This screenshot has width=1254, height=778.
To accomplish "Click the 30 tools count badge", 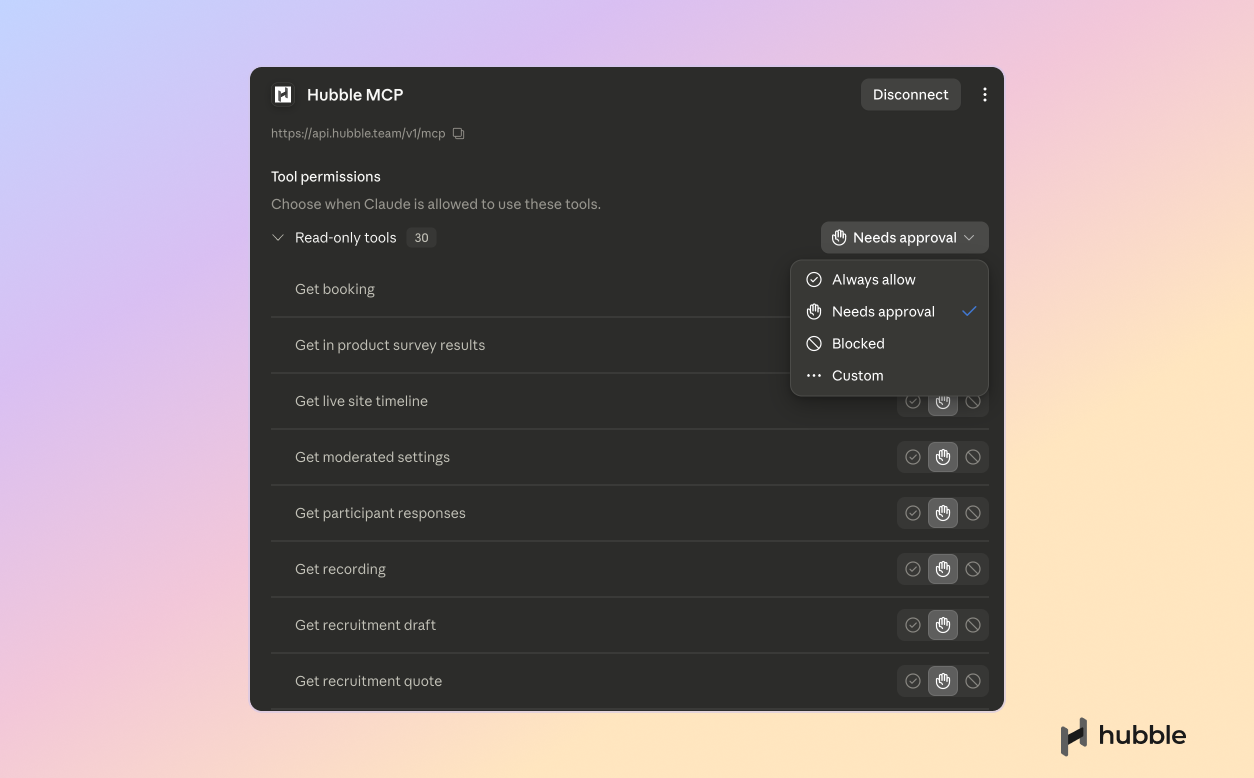I will tap(421, 238).
